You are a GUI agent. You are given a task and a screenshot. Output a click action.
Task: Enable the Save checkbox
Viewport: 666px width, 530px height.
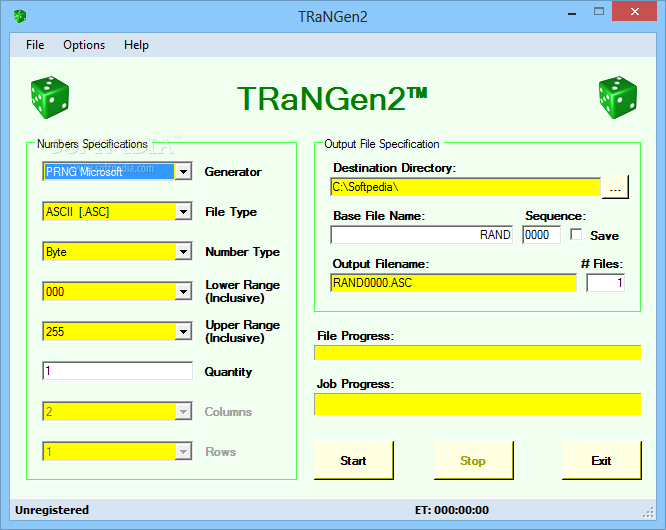click(x=576, y=234)
